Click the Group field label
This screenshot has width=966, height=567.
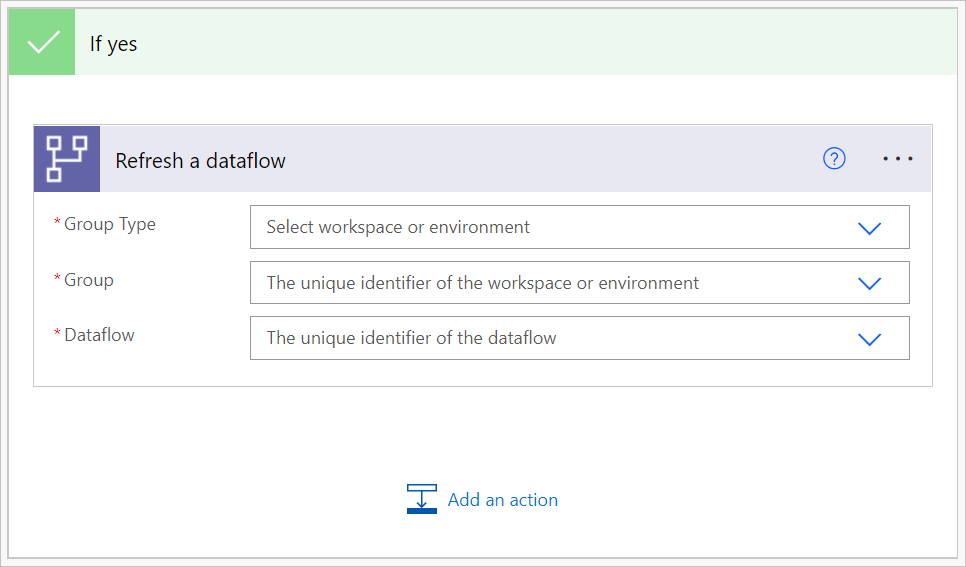[x=89, y=280]
